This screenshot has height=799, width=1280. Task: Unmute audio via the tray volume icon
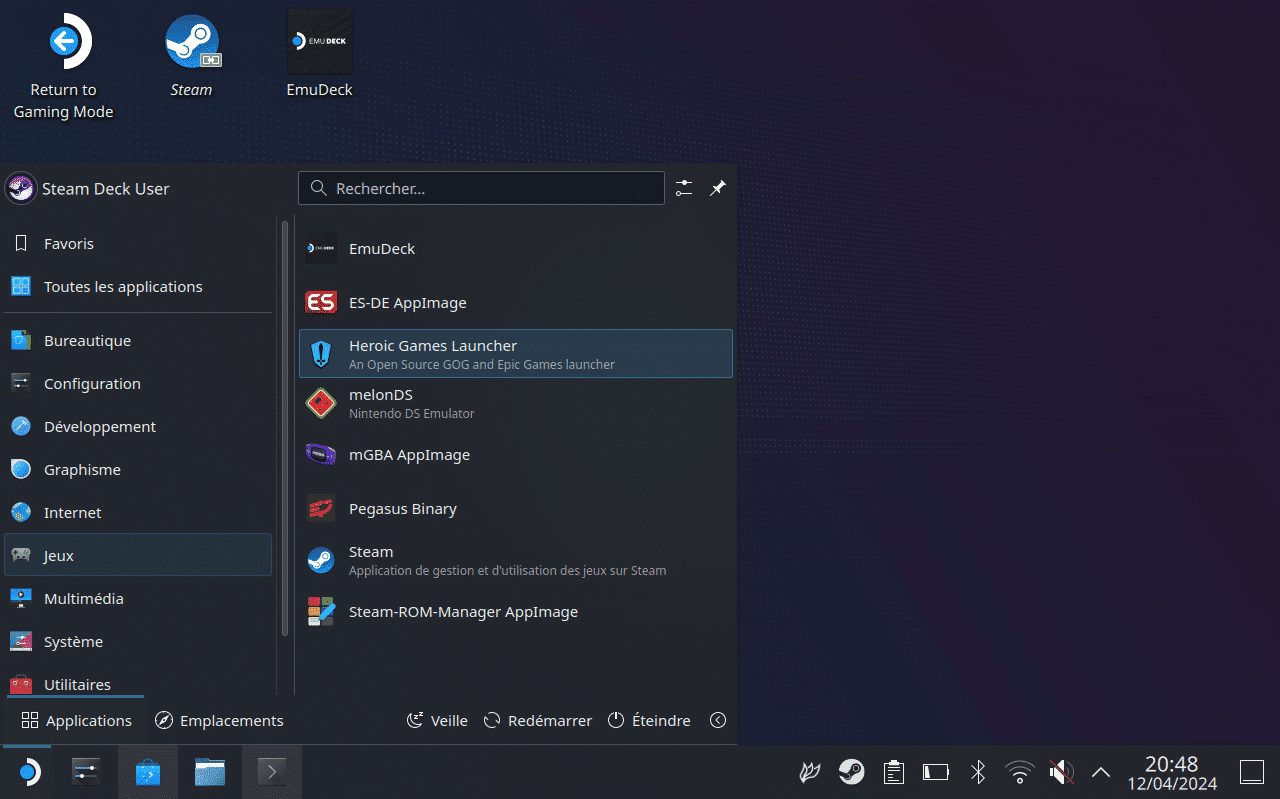tap(1061, 772)
